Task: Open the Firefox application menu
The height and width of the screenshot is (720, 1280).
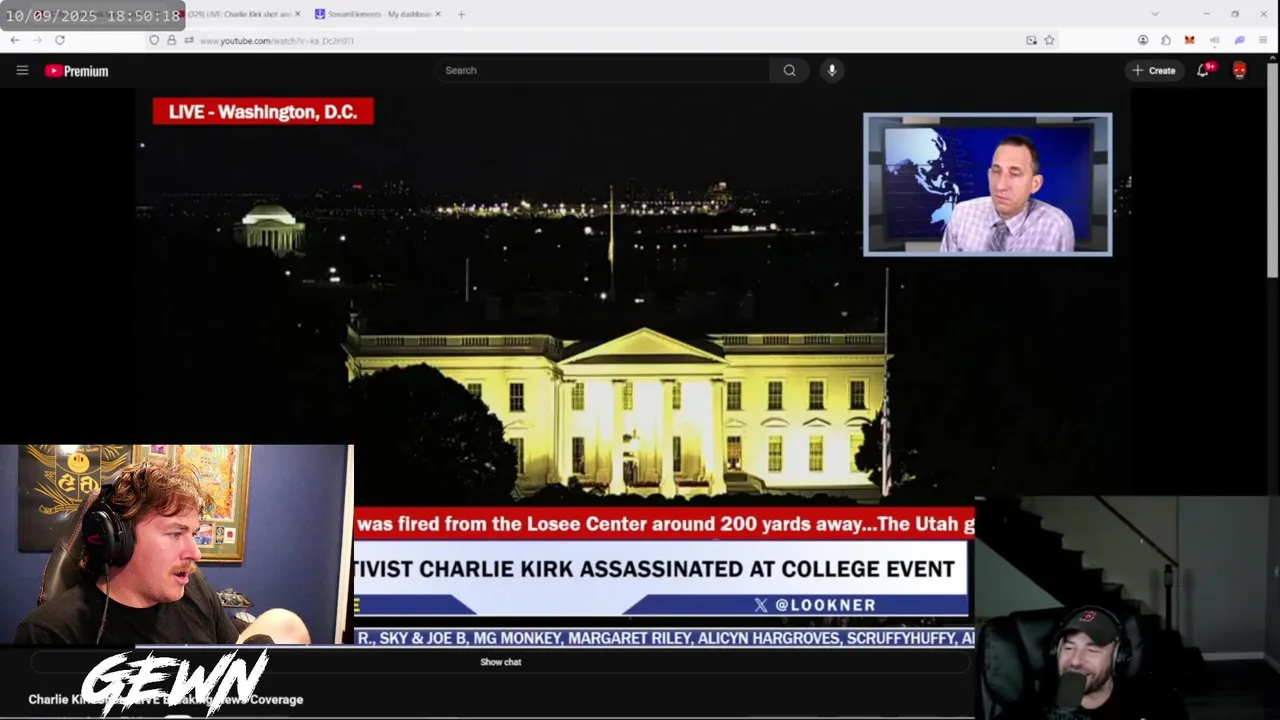Action: coord(1264,40)
